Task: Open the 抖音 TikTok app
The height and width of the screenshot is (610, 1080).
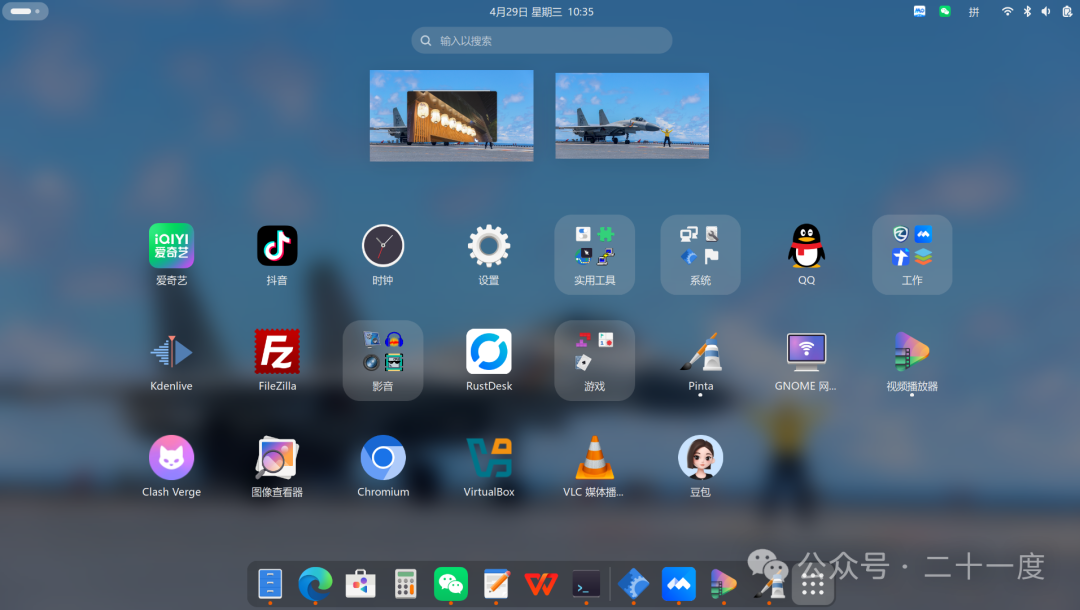Action: pyautogui.click(x=277, y=246)
